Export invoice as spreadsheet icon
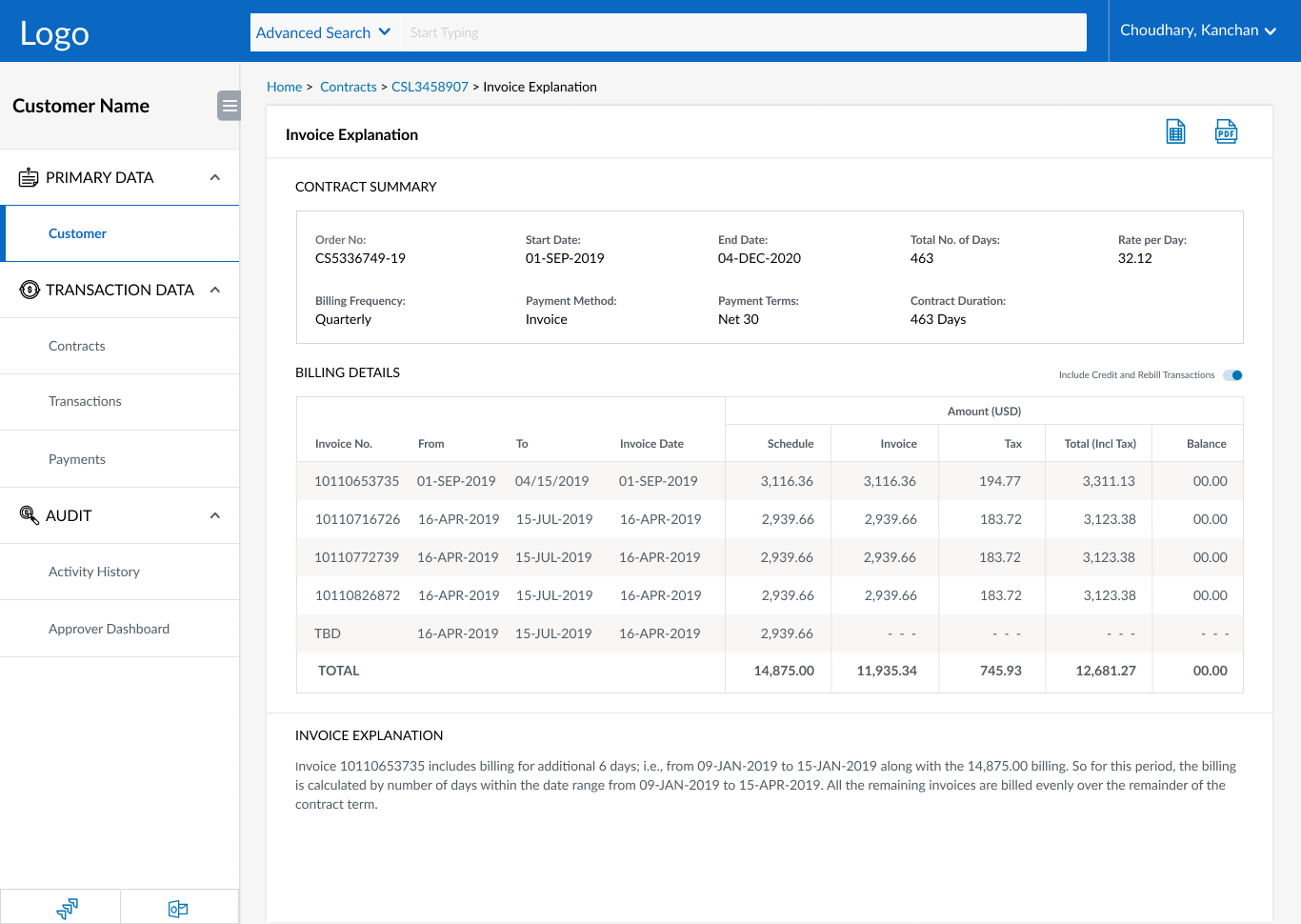The image size is (1301, 924). (1175, 132)
